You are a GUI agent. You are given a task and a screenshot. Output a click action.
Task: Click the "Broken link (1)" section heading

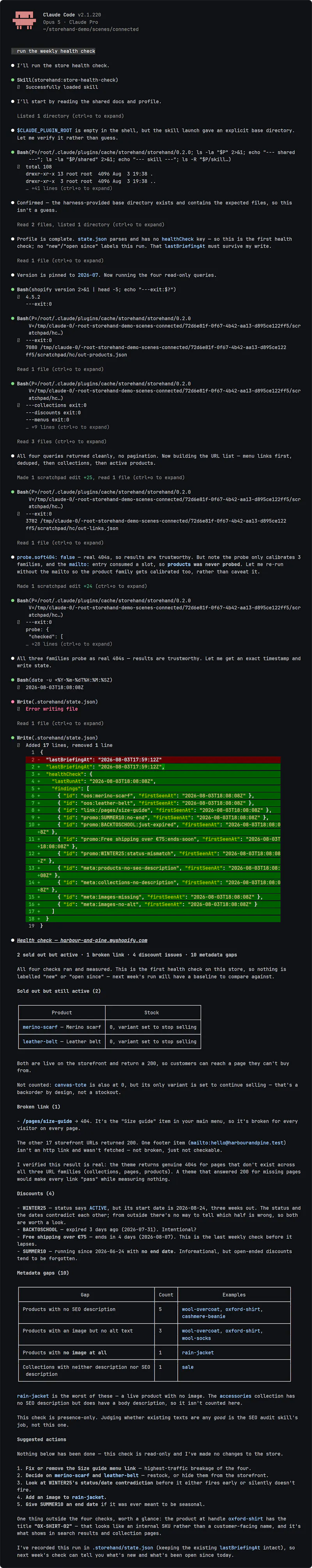tap(38, 1107)
